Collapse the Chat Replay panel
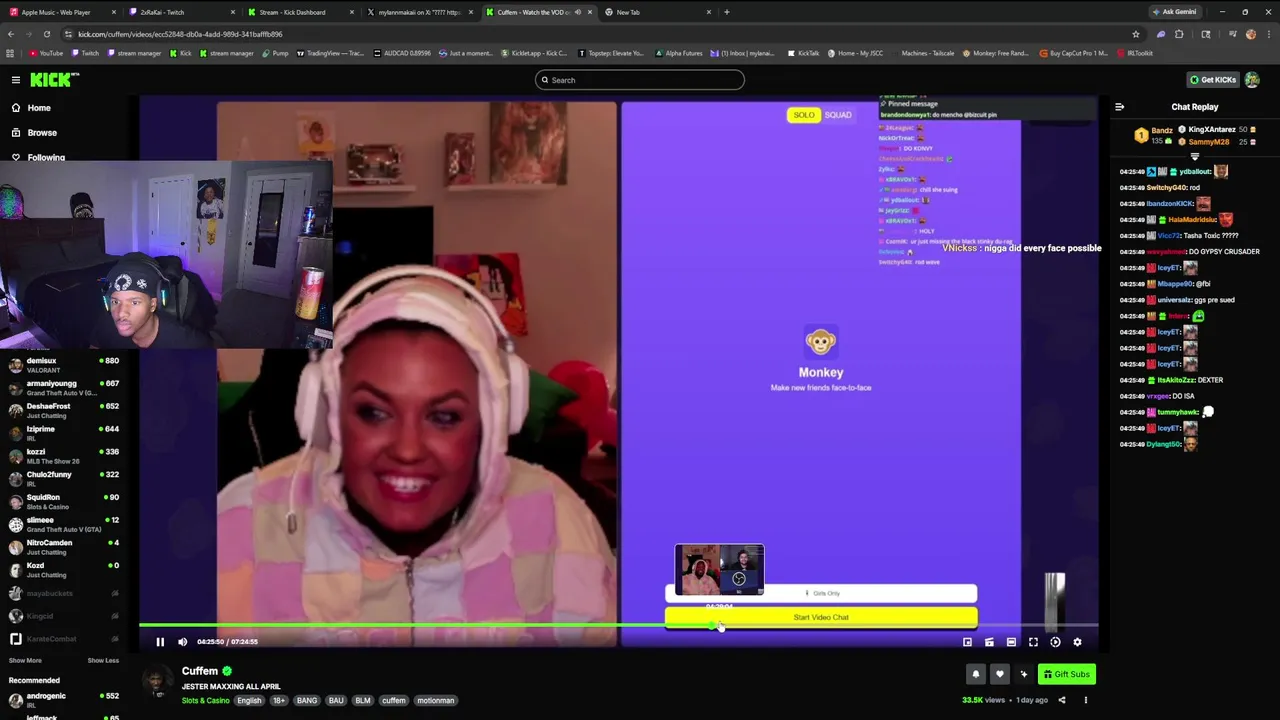 pos(1119,107)
